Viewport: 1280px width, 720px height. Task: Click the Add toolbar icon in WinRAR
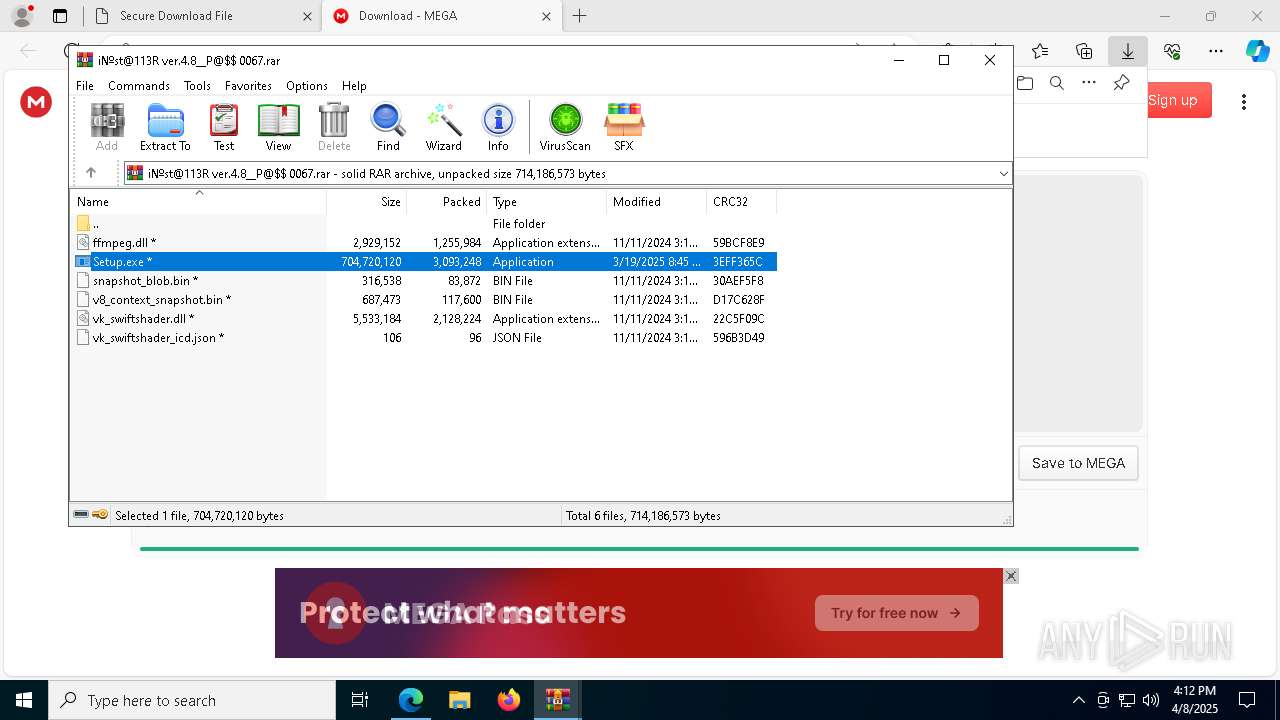point(107,127)
